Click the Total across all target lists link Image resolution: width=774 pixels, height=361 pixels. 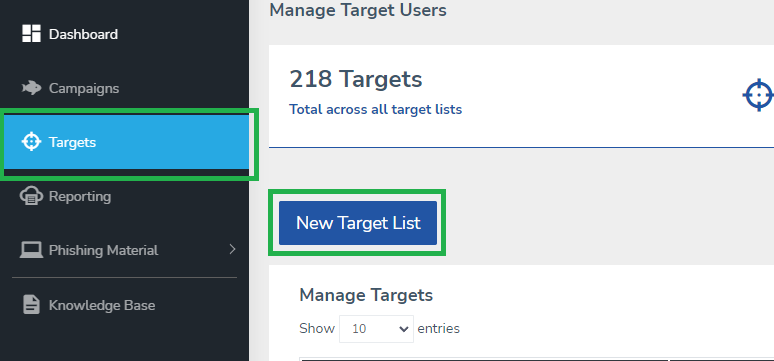click(376, 109)
